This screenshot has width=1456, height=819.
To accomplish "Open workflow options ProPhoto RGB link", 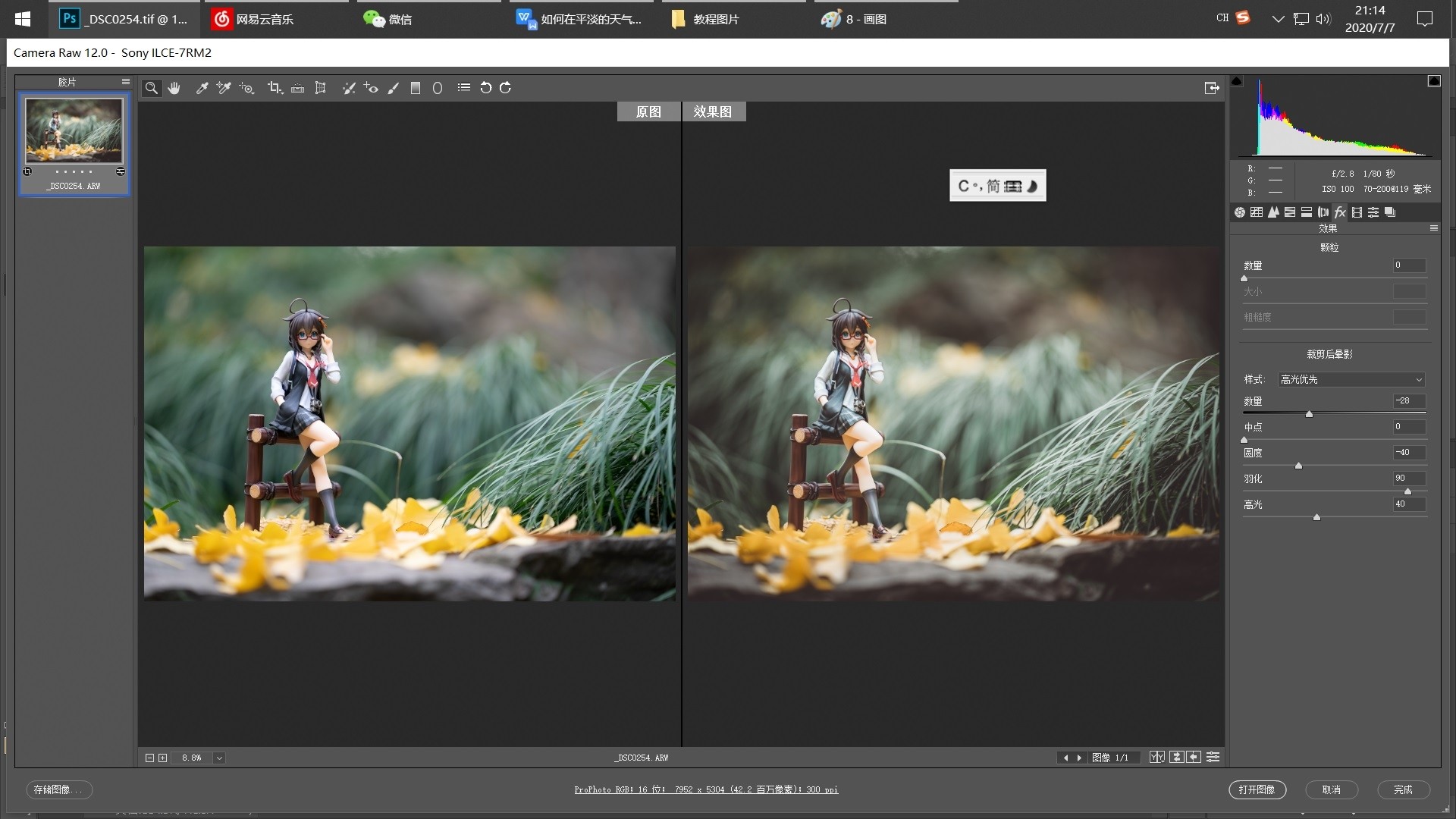I will click(x=706, y=789).
